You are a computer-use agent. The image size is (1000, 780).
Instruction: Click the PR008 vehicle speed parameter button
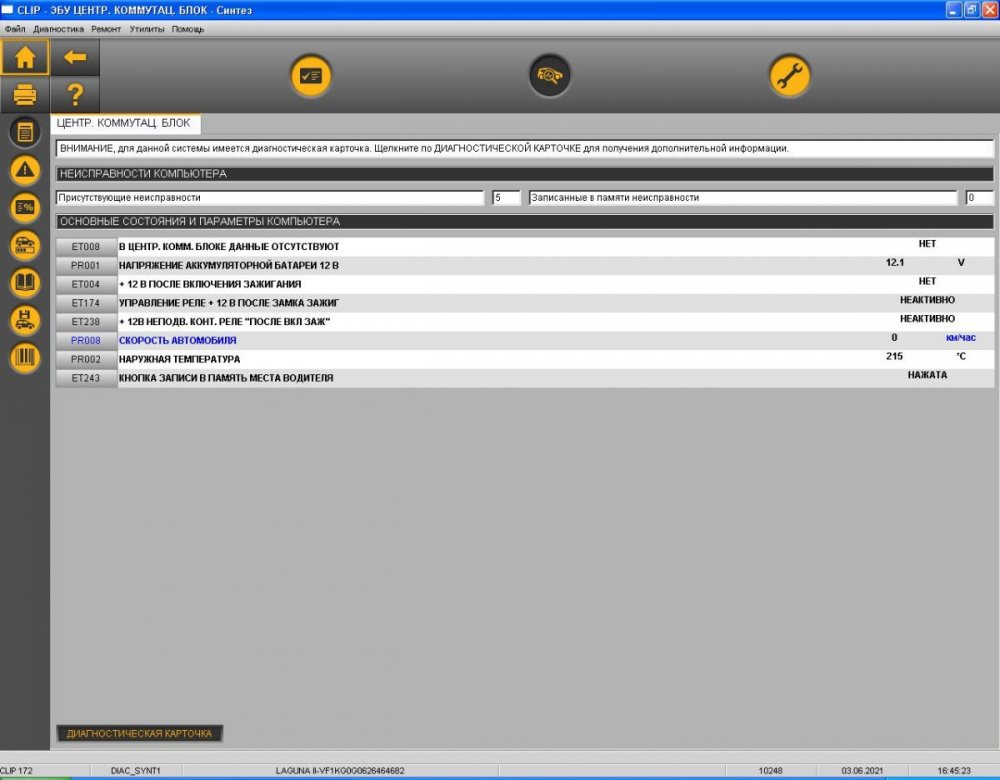coord(85,341)
